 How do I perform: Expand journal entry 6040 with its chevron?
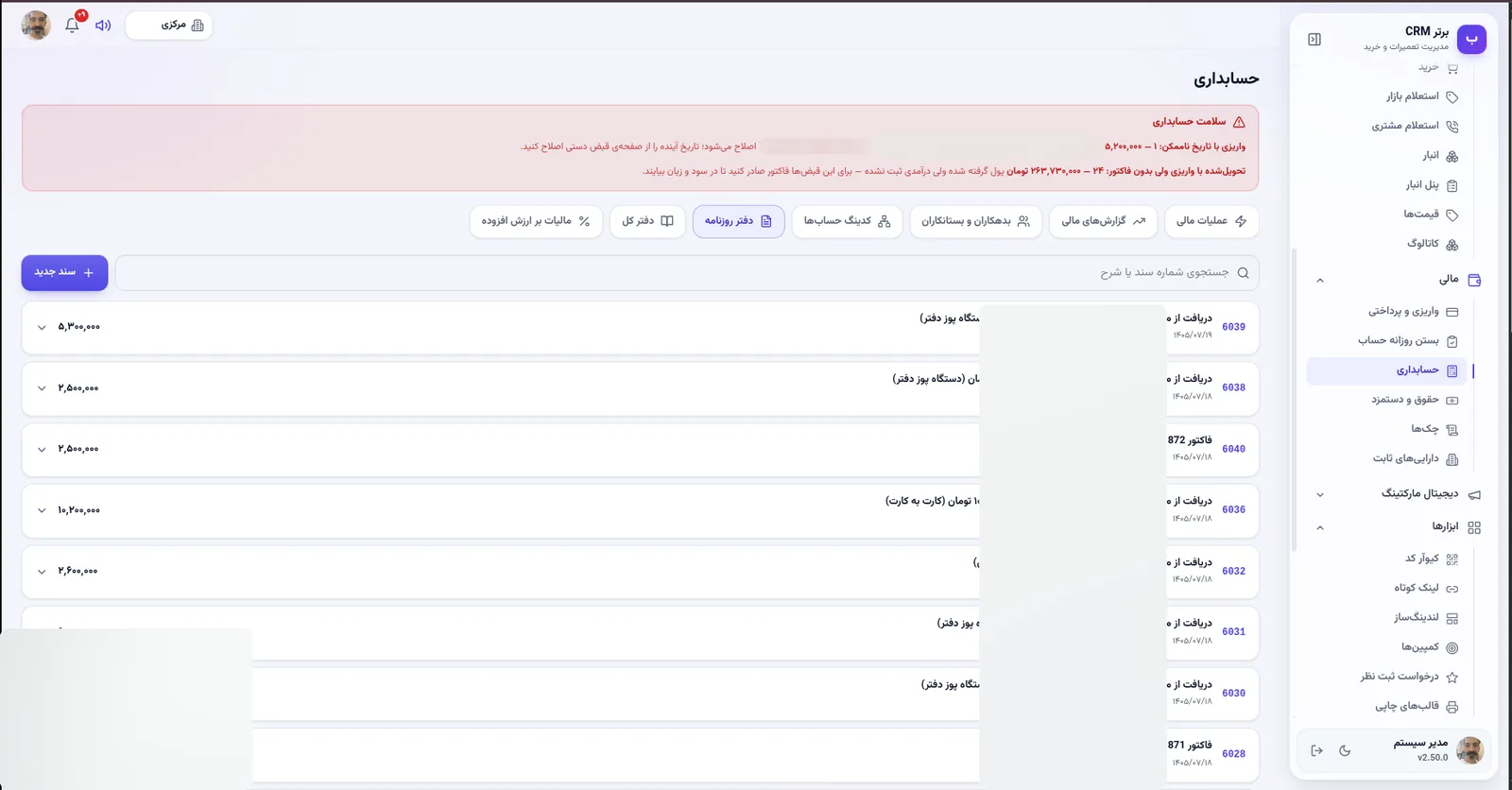[x=42, y=450]
